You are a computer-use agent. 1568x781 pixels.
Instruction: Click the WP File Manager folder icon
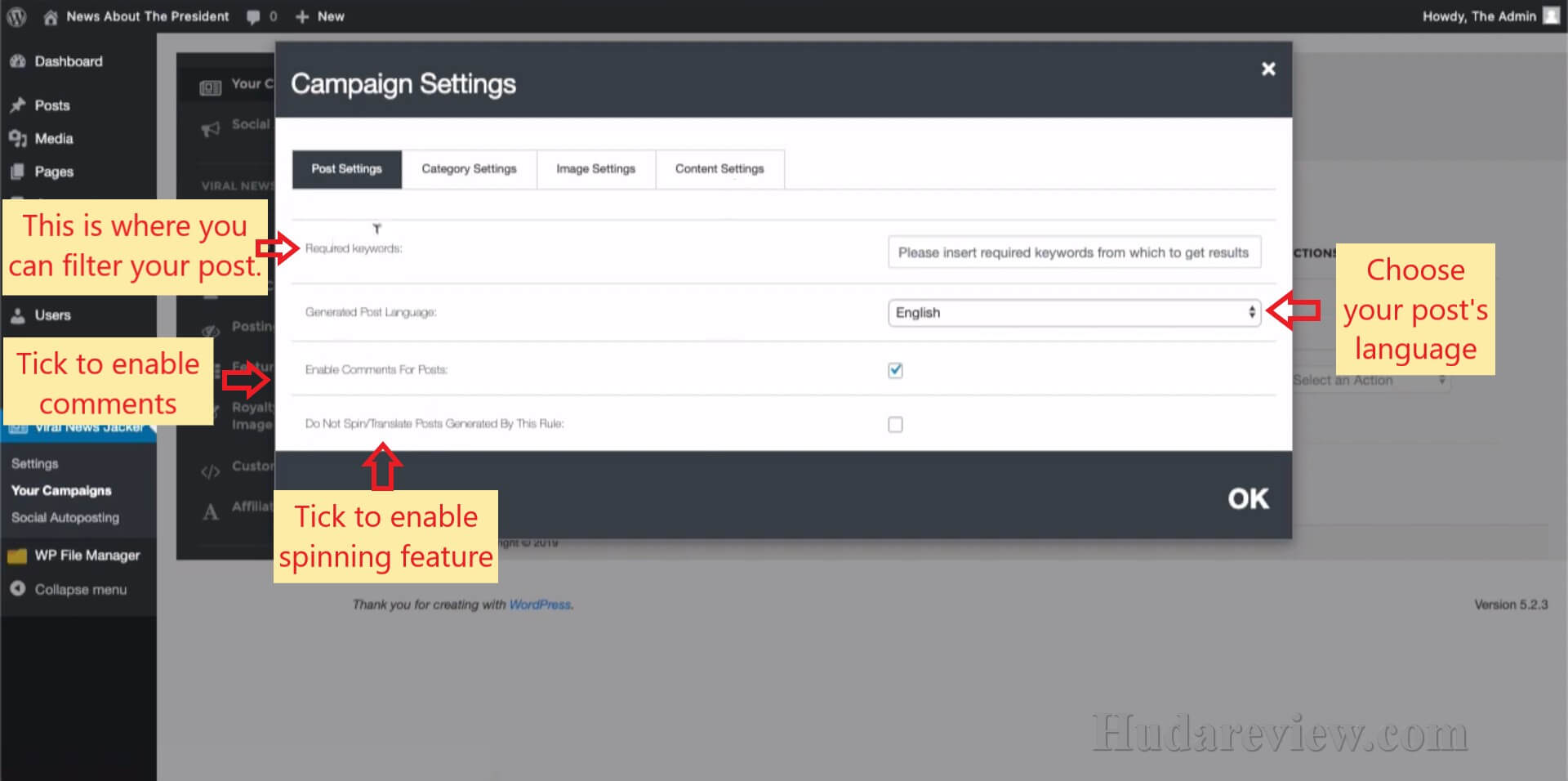tap(17, 556)
